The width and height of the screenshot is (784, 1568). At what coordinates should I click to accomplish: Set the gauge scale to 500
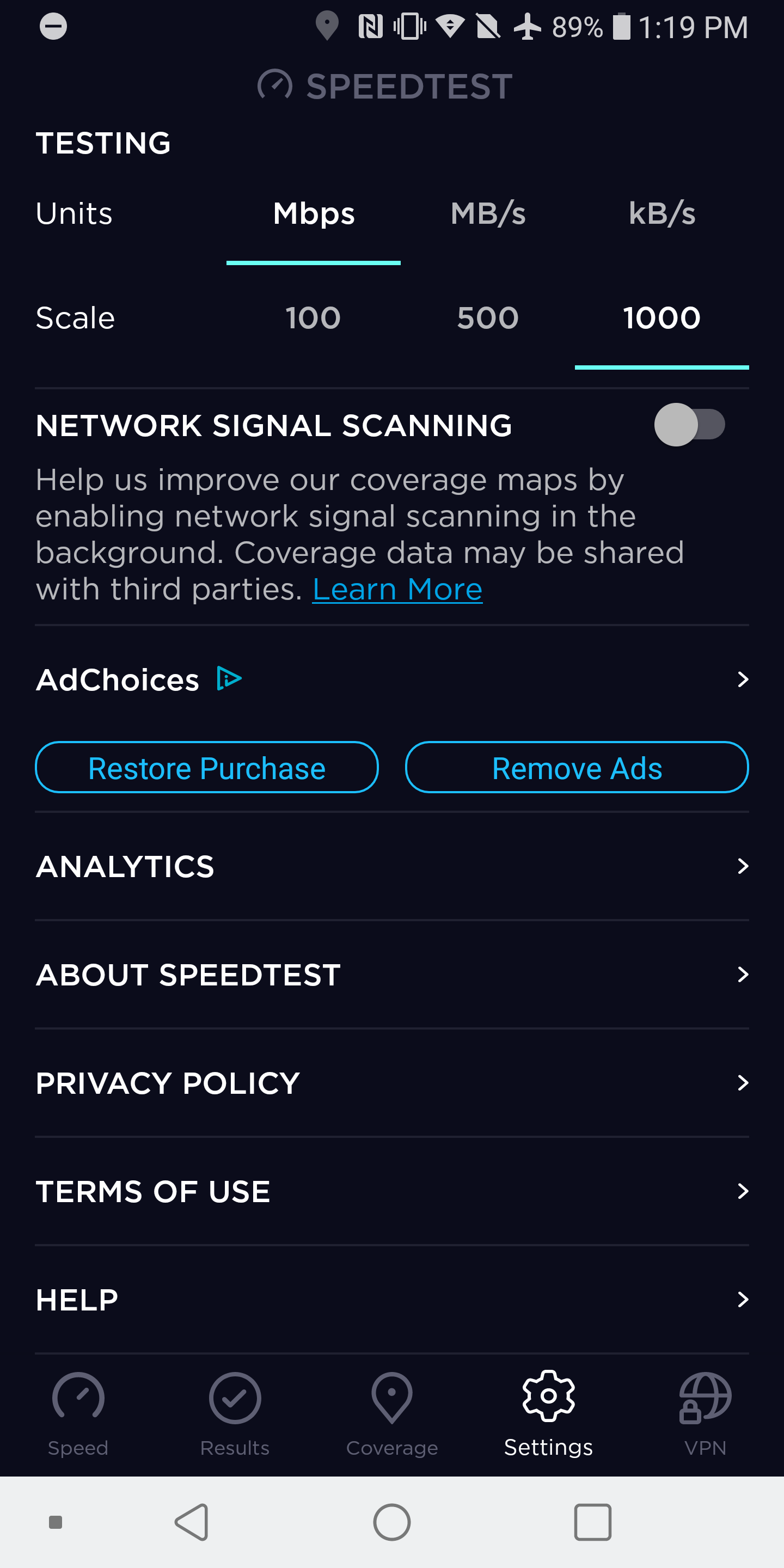click(x=488, y=318)
